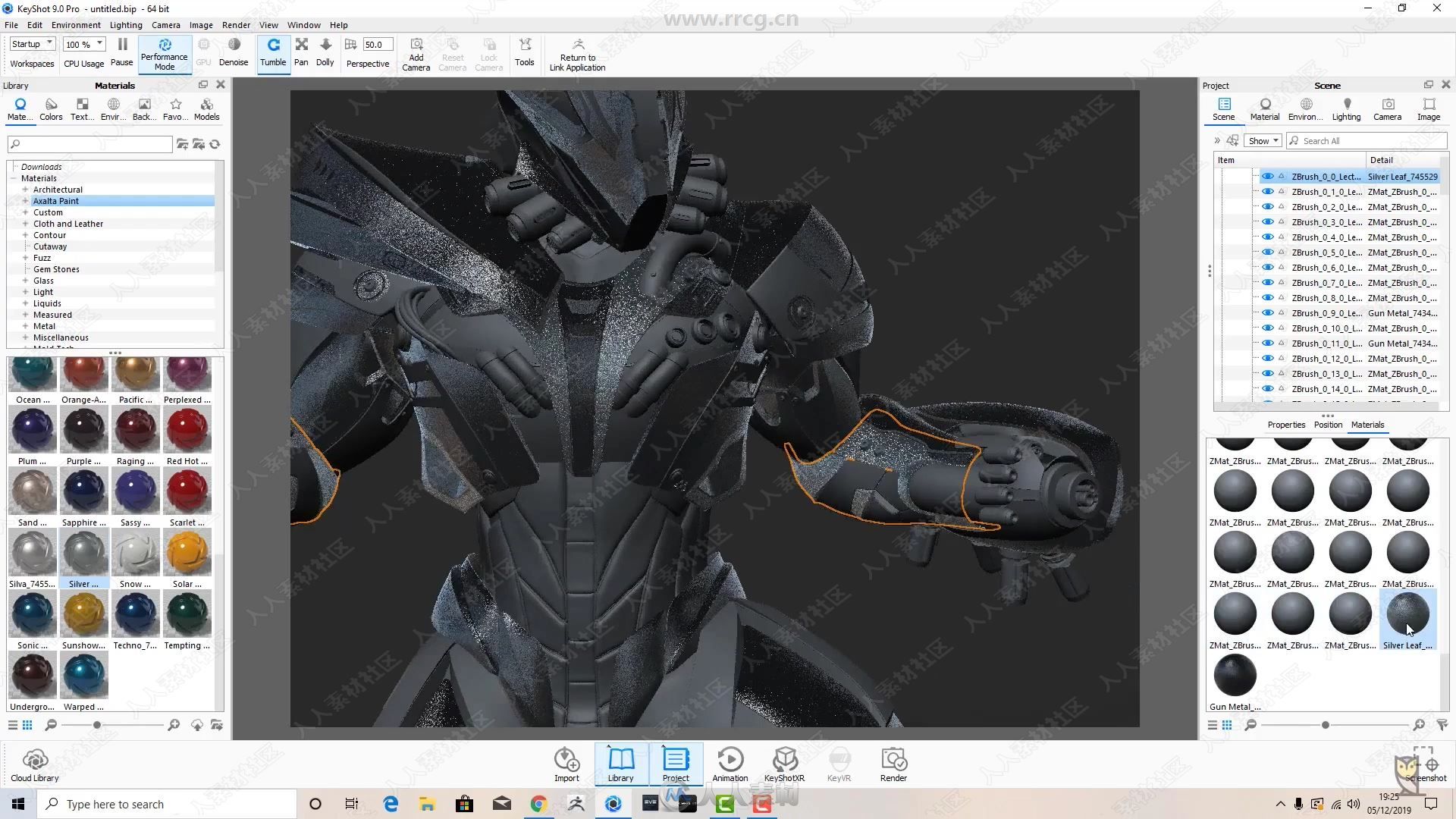
Task: Toggle the Library panel button
Action: point(620,764)
